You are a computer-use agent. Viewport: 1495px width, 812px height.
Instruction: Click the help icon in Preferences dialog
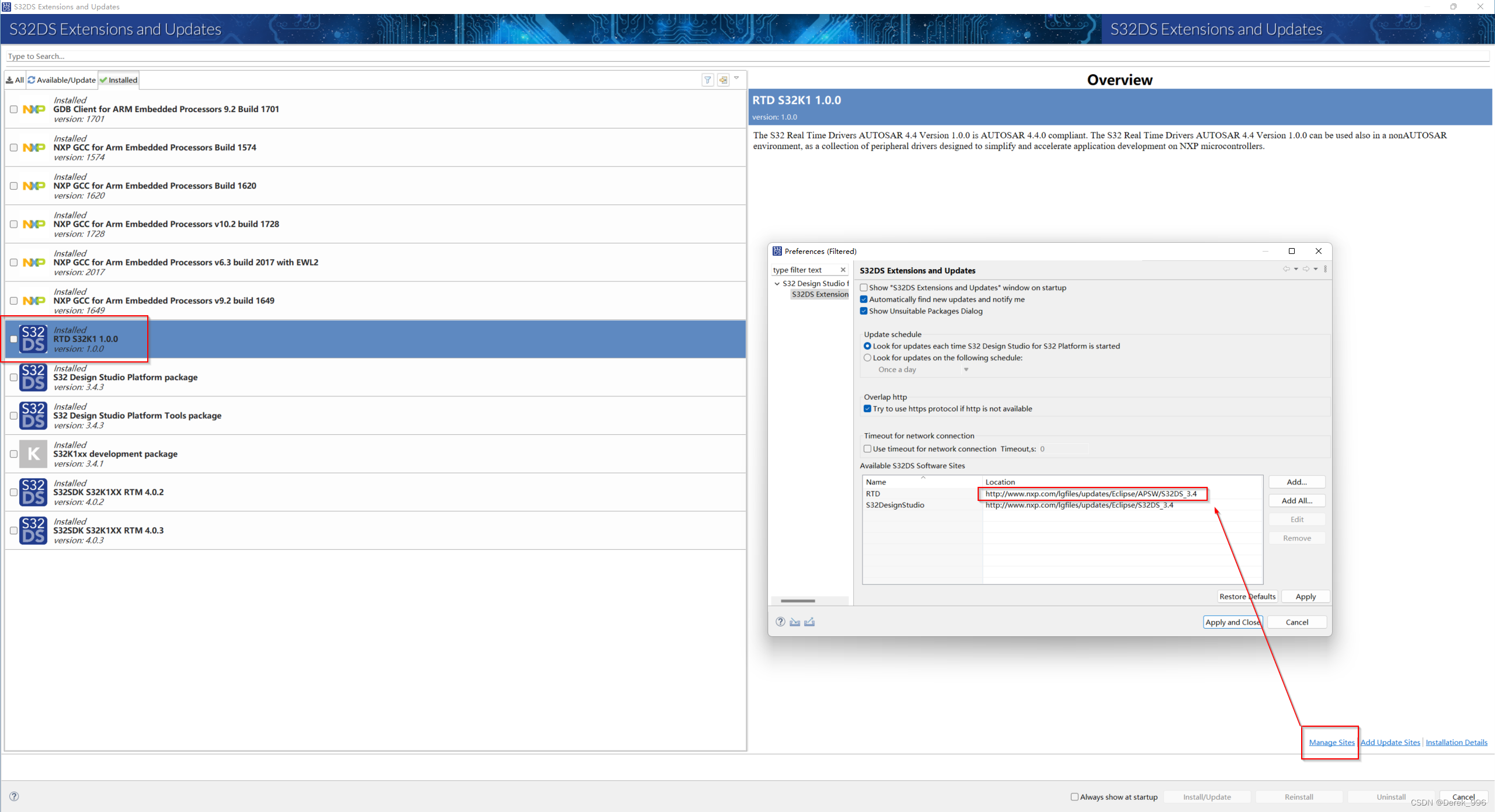[780, 622]
